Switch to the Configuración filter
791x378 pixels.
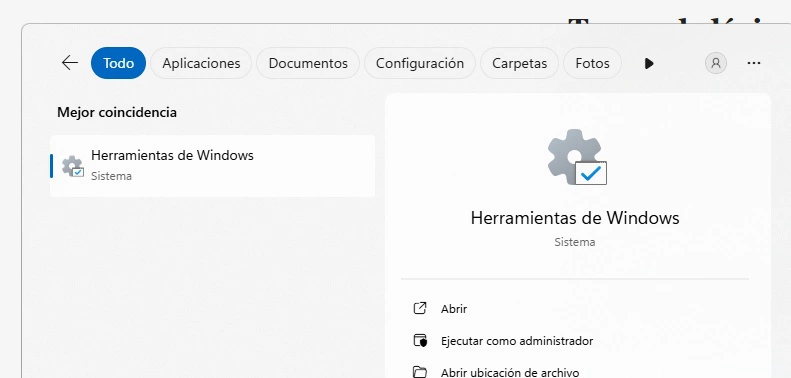[420, 63]
